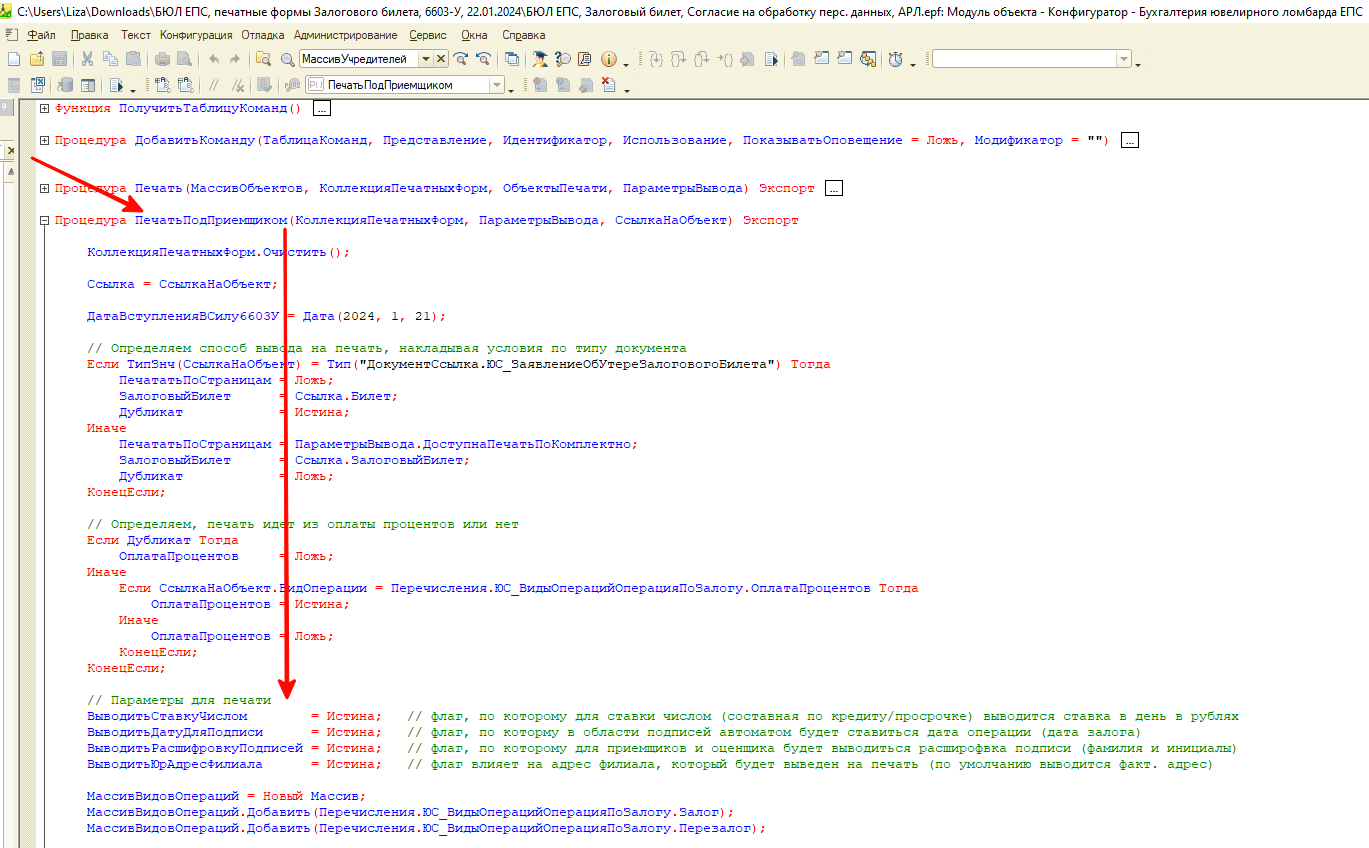Click the stopwatch performance measurement icon

pos(895,59)
